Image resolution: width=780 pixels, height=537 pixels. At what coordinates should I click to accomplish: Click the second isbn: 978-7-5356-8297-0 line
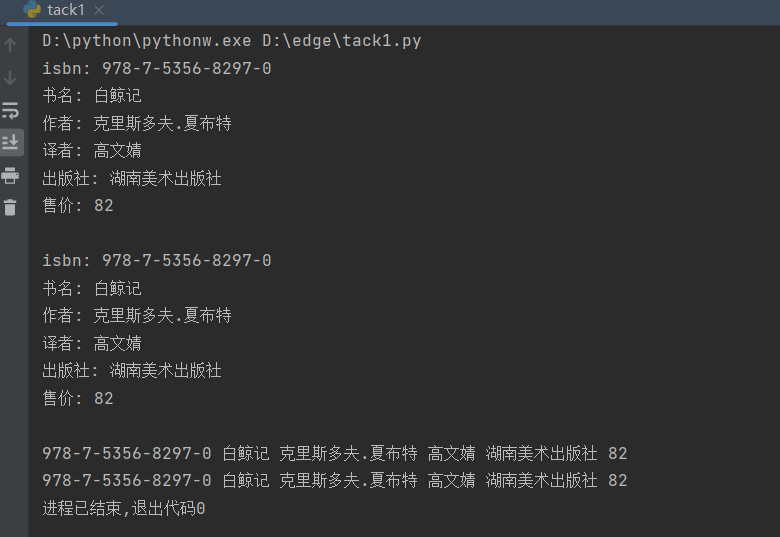[x=157, y=261]
